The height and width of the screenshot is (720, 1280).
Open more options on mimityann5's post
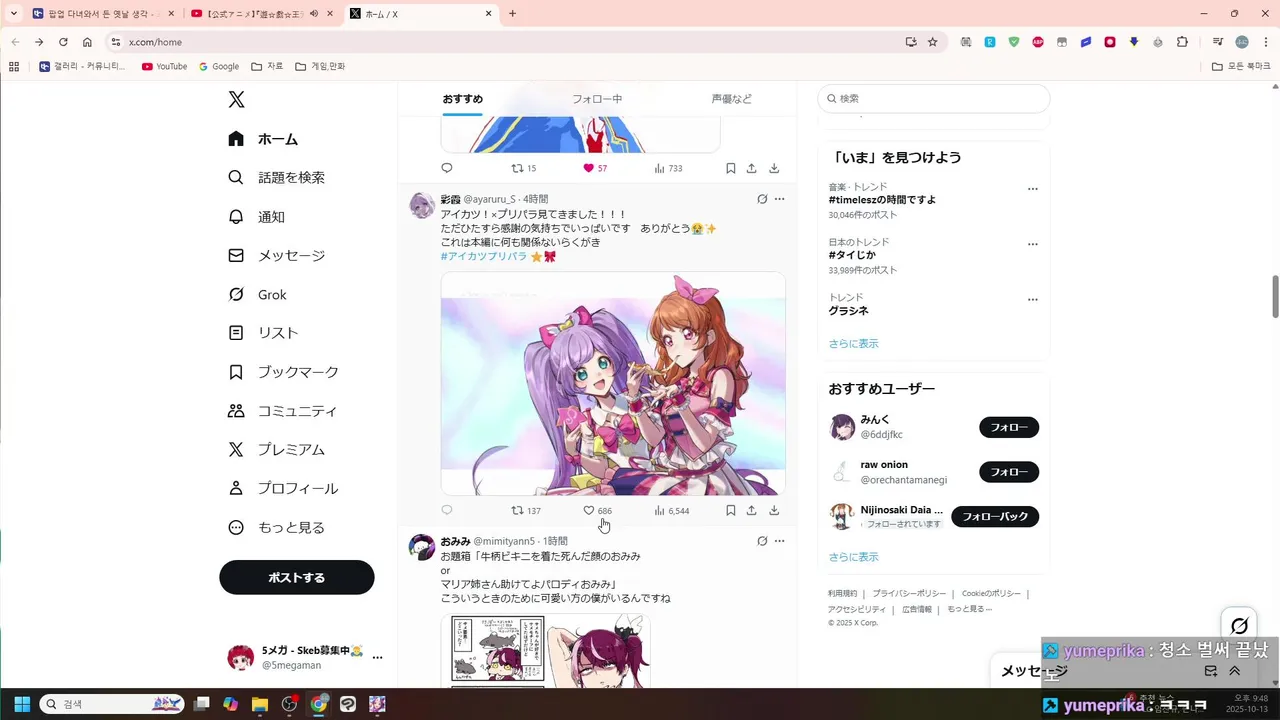(780, 541)
